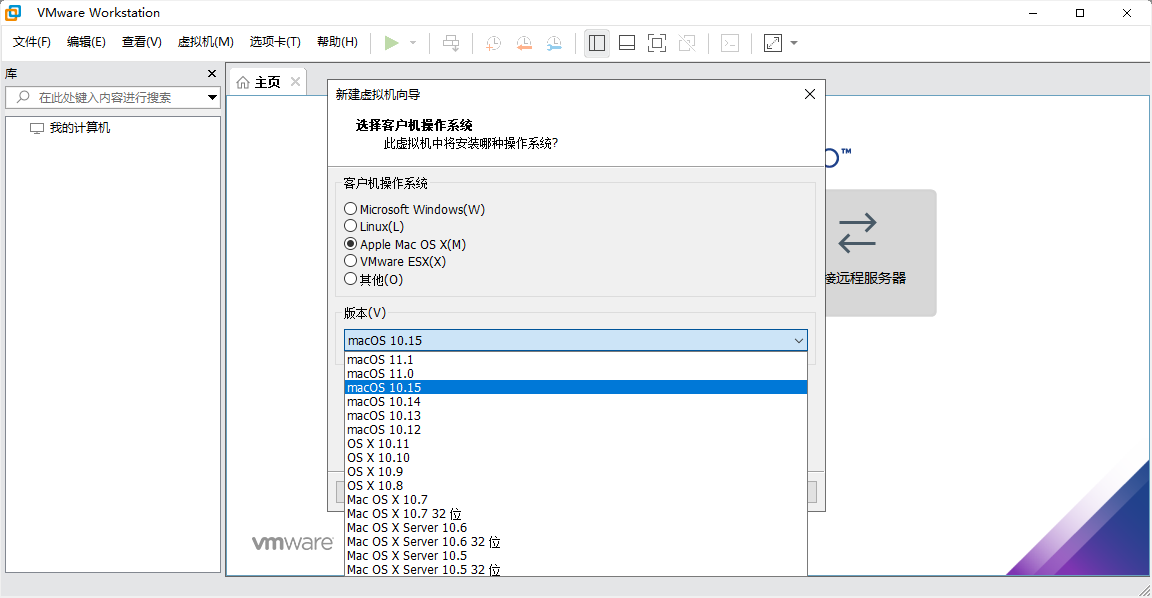
Task: Choose Mac OS X Server 10.5 32 位
Action: pyautogui.click(x=576, y=569)
